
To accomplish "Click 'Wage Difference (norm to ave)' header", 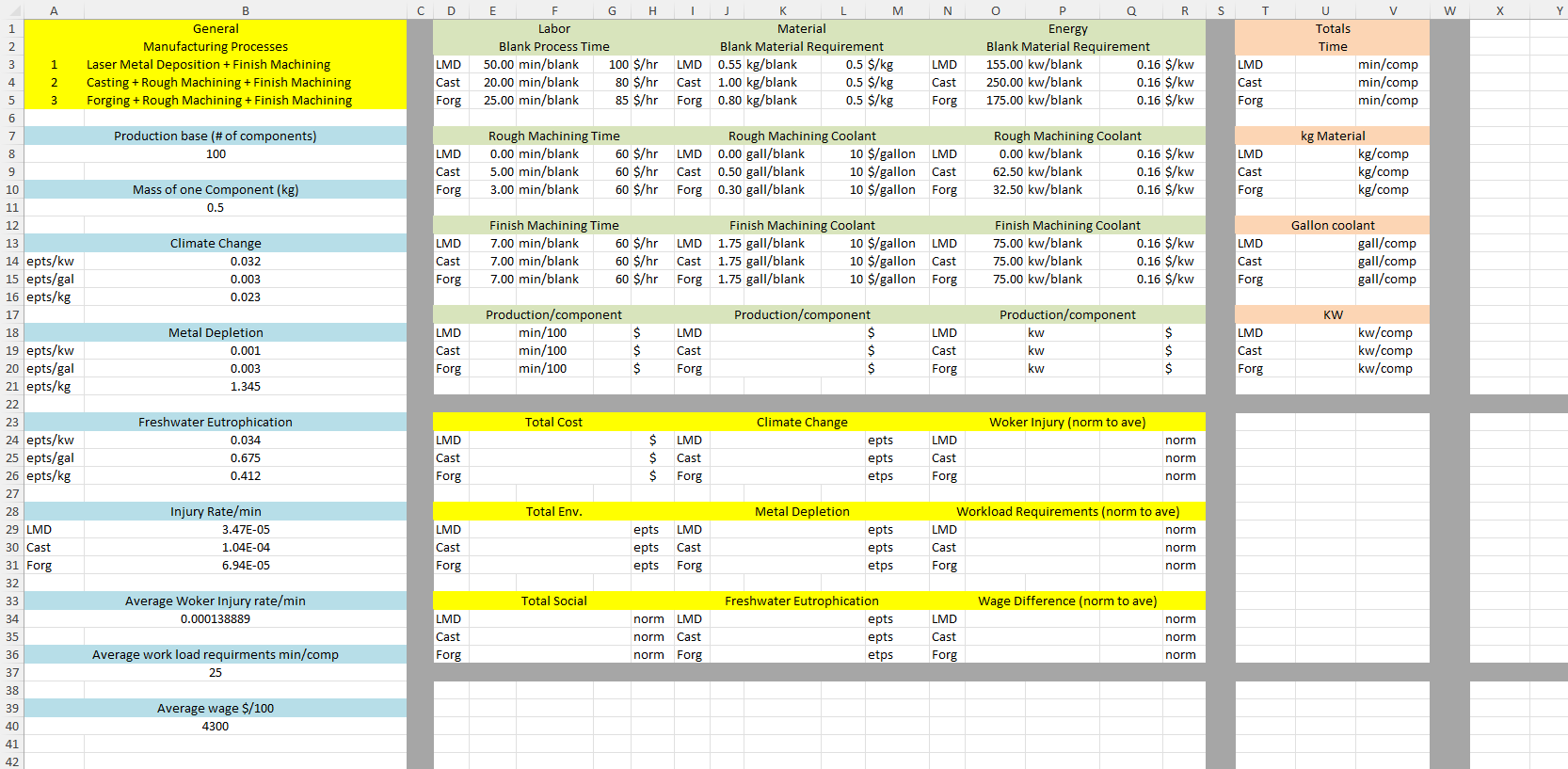I will (x=1067, y=601).
